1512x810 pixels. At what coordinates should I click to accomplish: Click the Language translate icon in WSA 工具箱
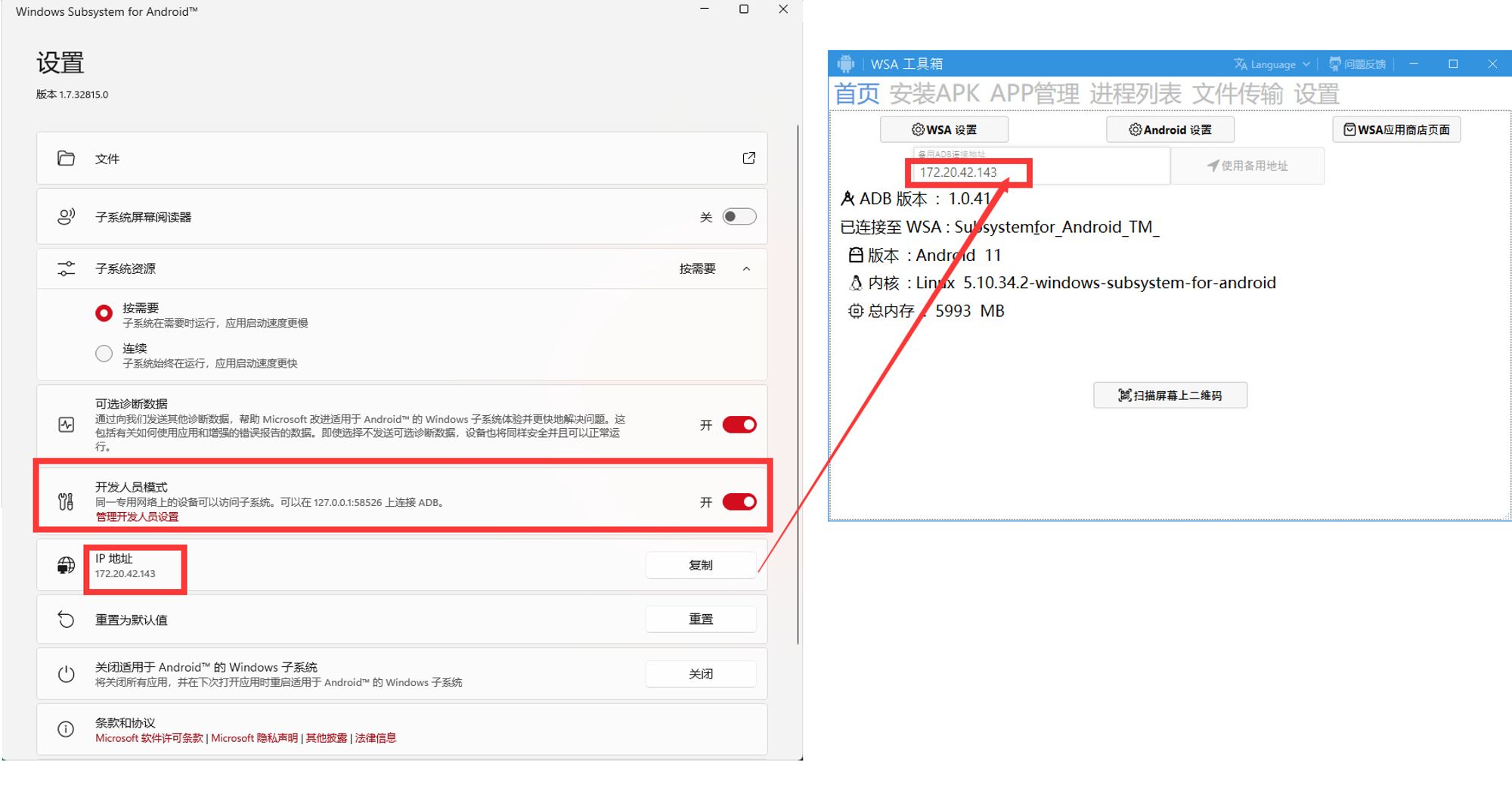click(x=1241, y=64)
